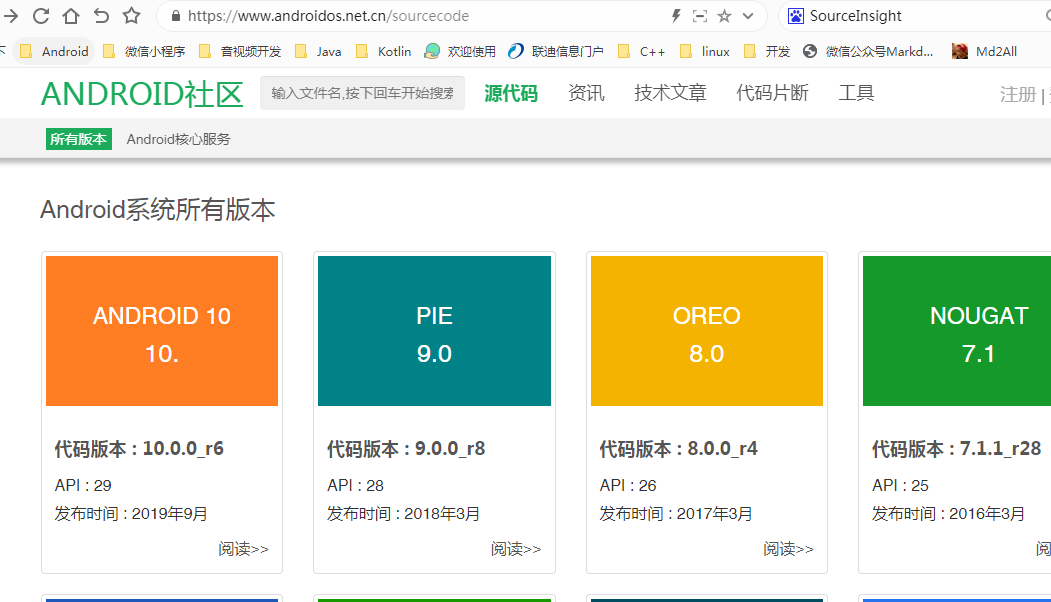Click the 注册 registration link

(x=1018, y=93)
